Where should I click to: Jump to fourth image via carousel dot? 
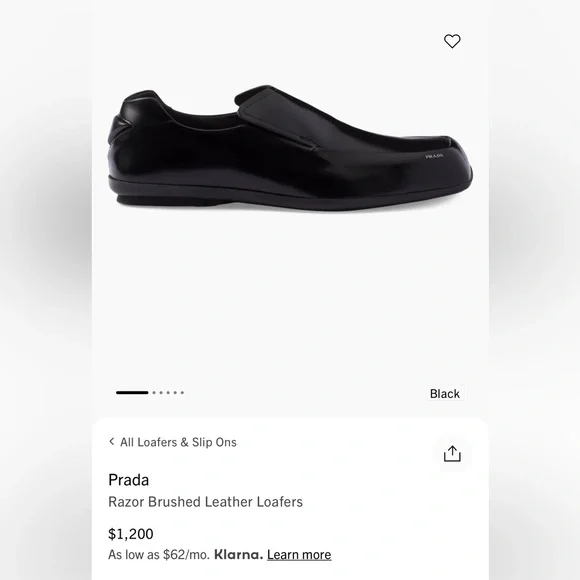click(x=168, y=392)
